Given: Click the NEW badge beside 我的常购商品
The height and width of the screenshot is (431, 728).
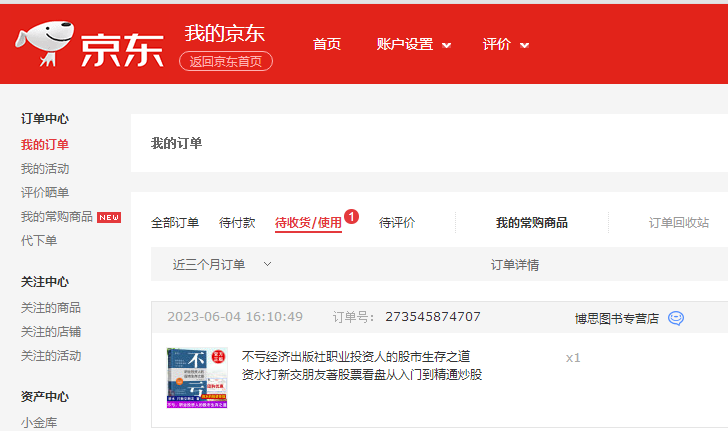Looking at the screenshot, I should pos(109,217).
